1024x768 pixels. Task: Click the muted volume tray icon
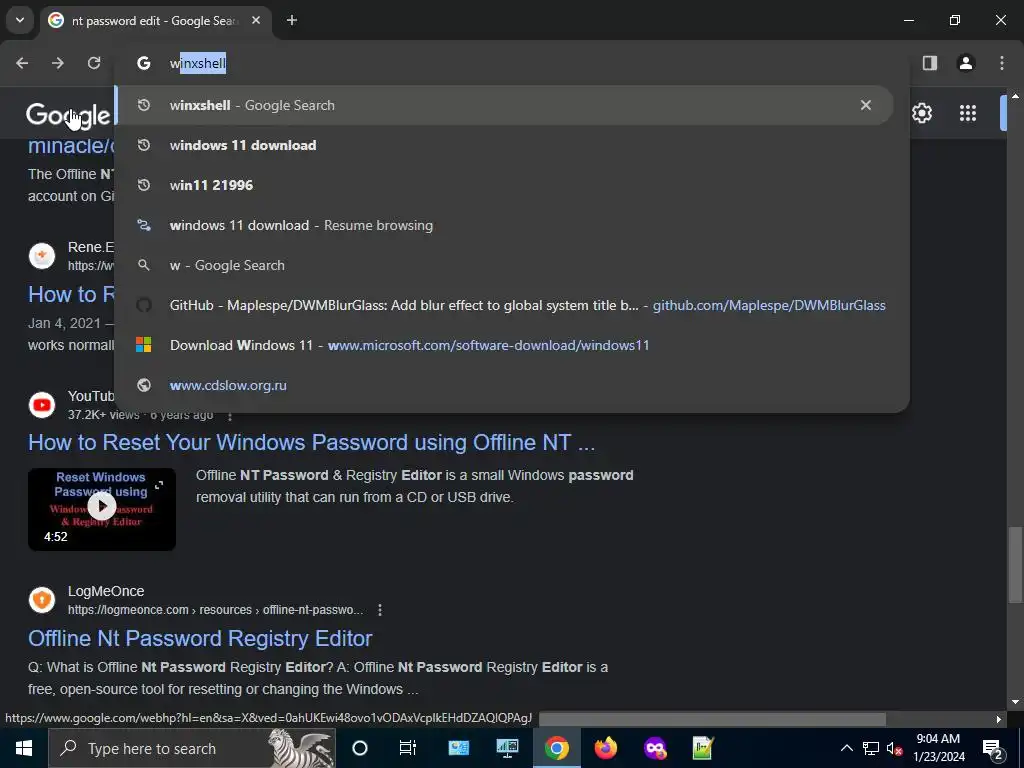(894, 748)
